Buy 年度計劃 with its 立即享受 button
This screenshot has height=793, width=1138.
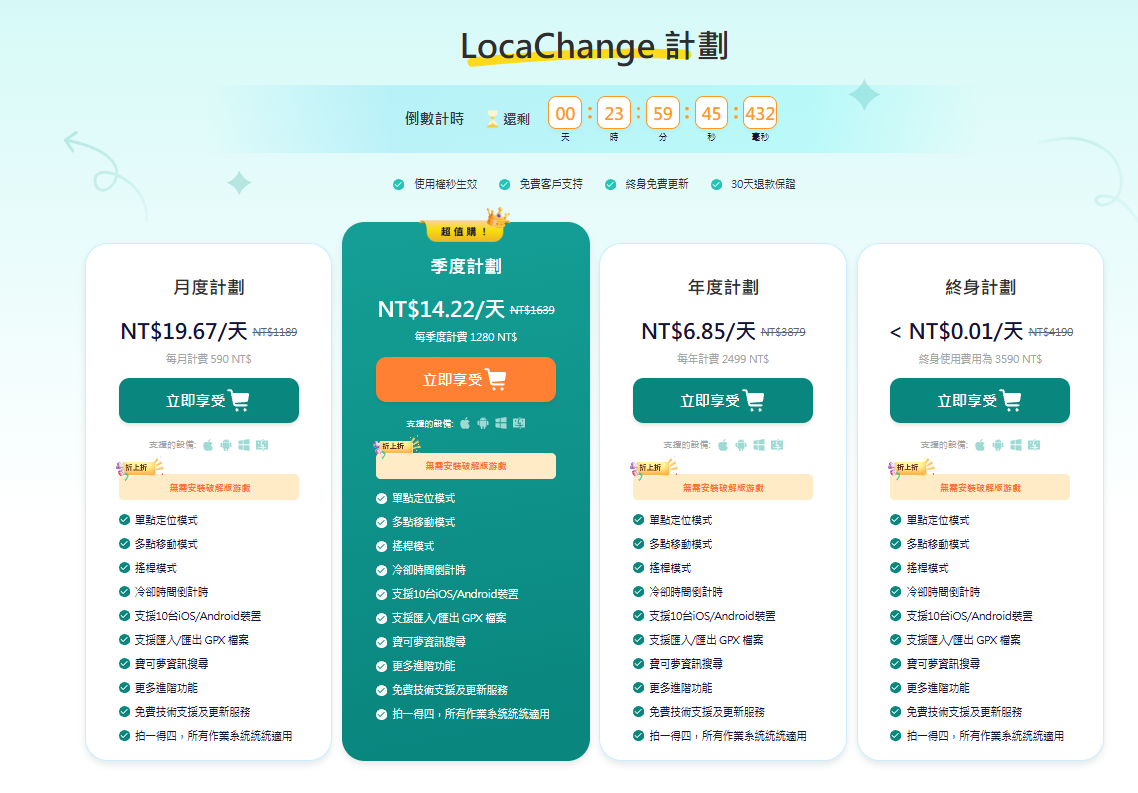click(x=723, y=400)
